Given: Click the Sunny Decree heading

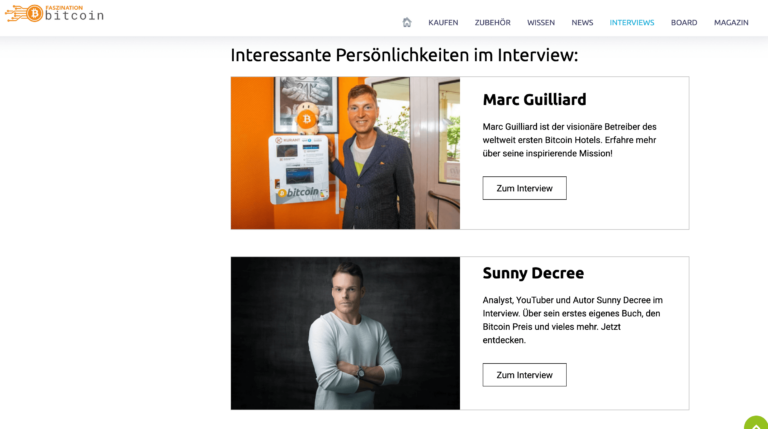Looking at the screenshot, I should pos(533,273).
